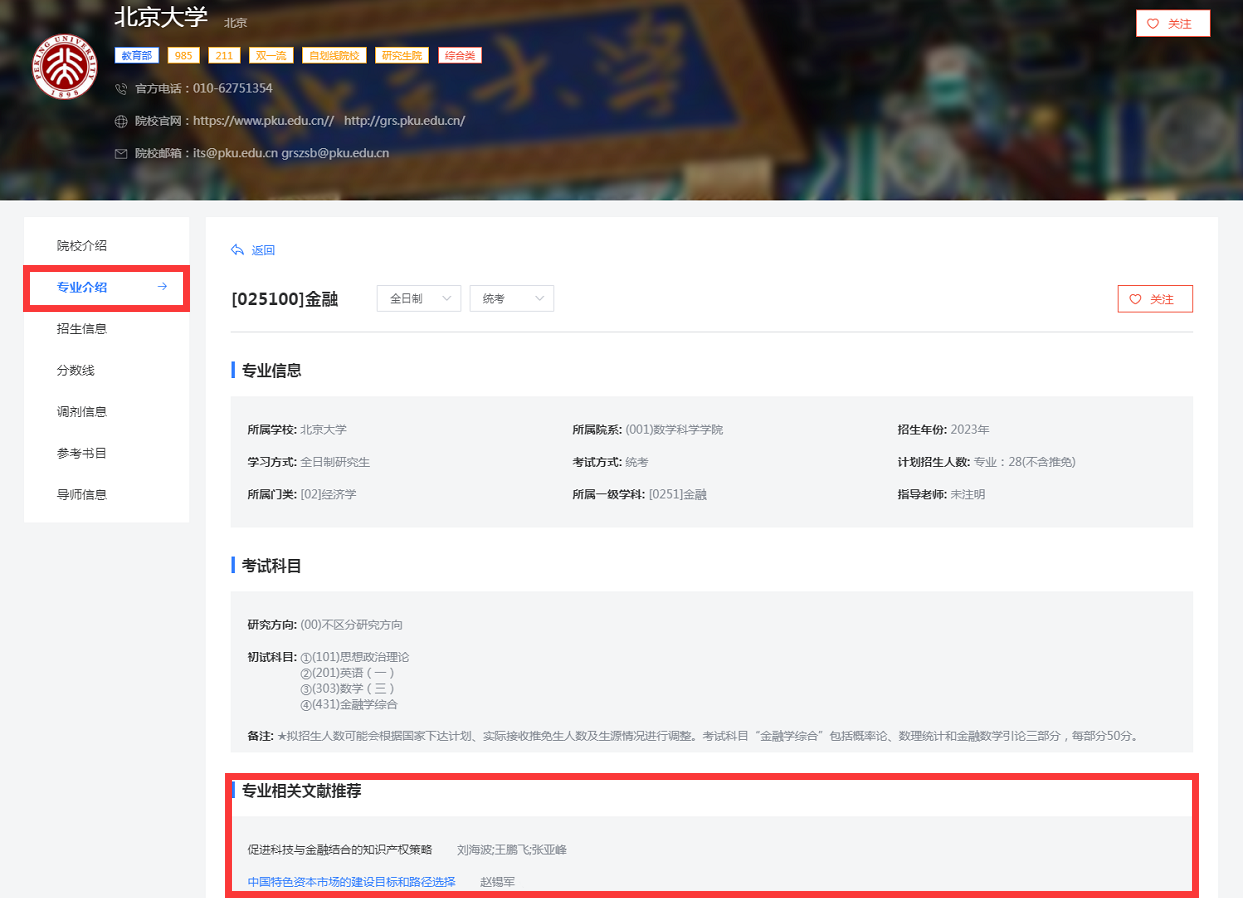Screen dimensions: 1244x898
Task: Click the 专业信息 section heading
Action: (272, 371)
